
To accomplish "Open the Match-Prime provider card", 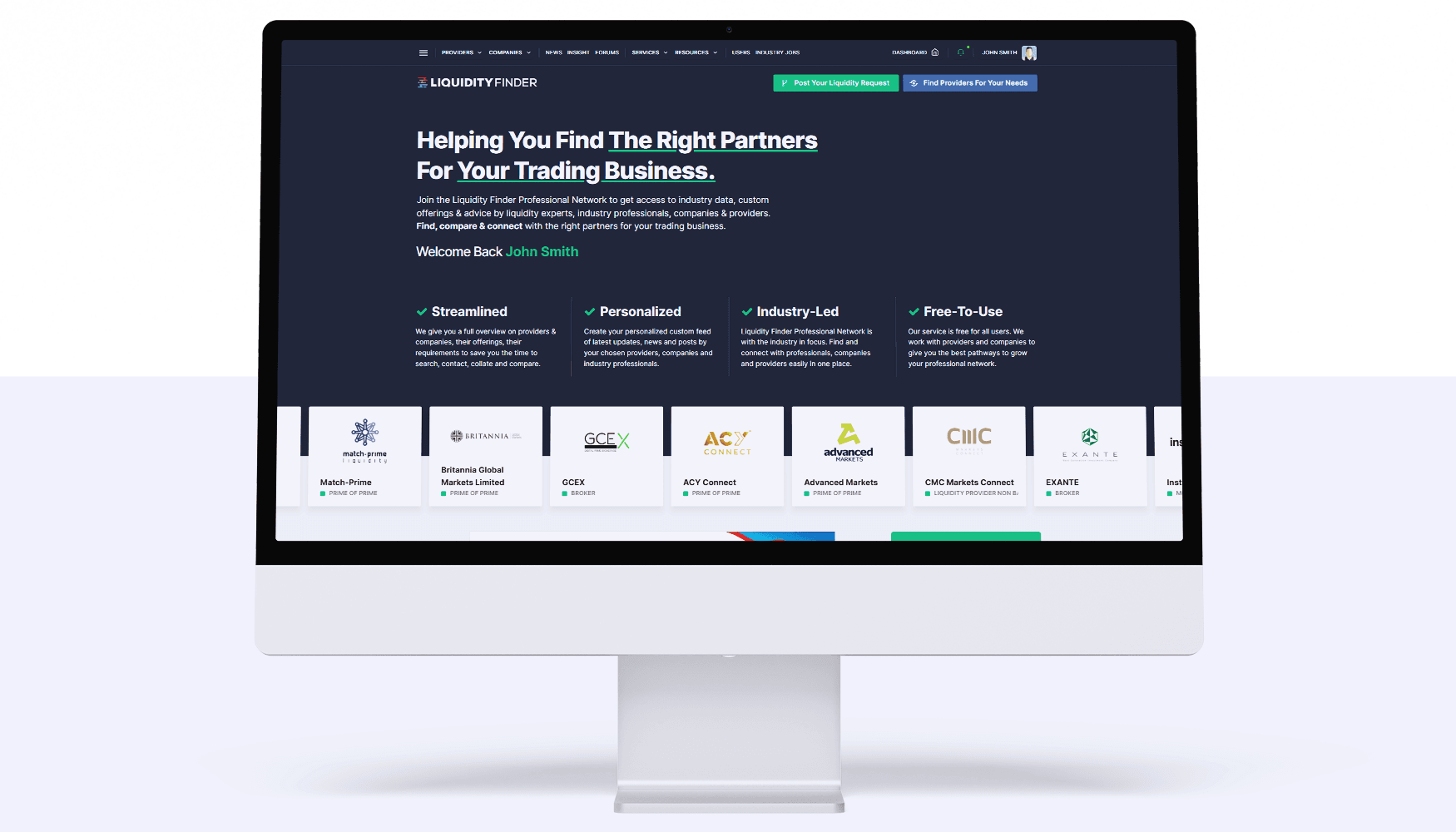I will click(x=365, y=456).
